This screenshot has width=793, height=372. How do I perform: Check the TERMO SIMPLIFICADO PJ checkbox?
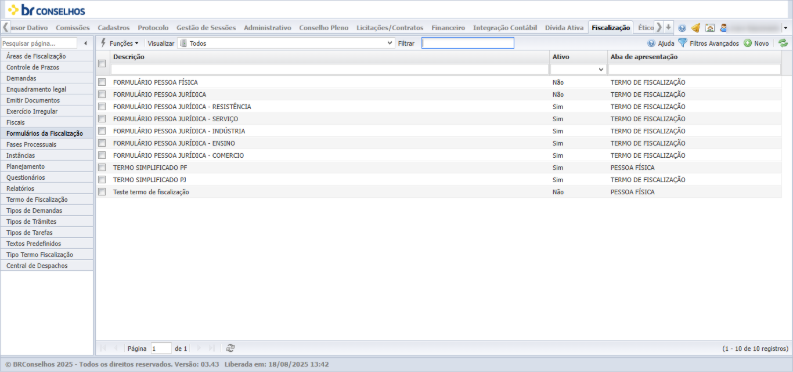(102, 179)
